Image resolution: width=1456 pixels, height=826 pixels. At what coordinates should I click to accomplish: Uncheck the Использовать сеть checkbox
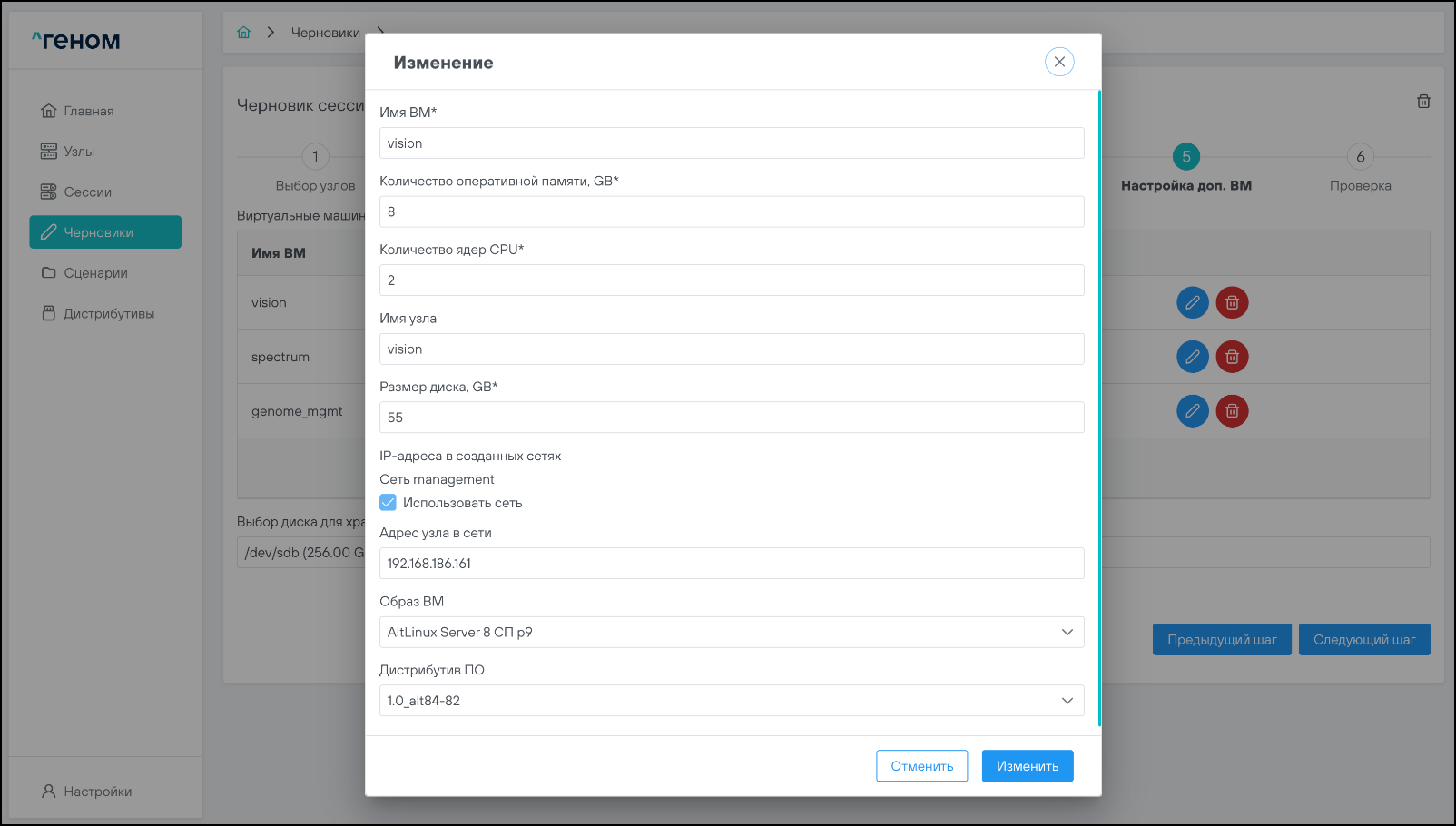(x=389, y=503)
